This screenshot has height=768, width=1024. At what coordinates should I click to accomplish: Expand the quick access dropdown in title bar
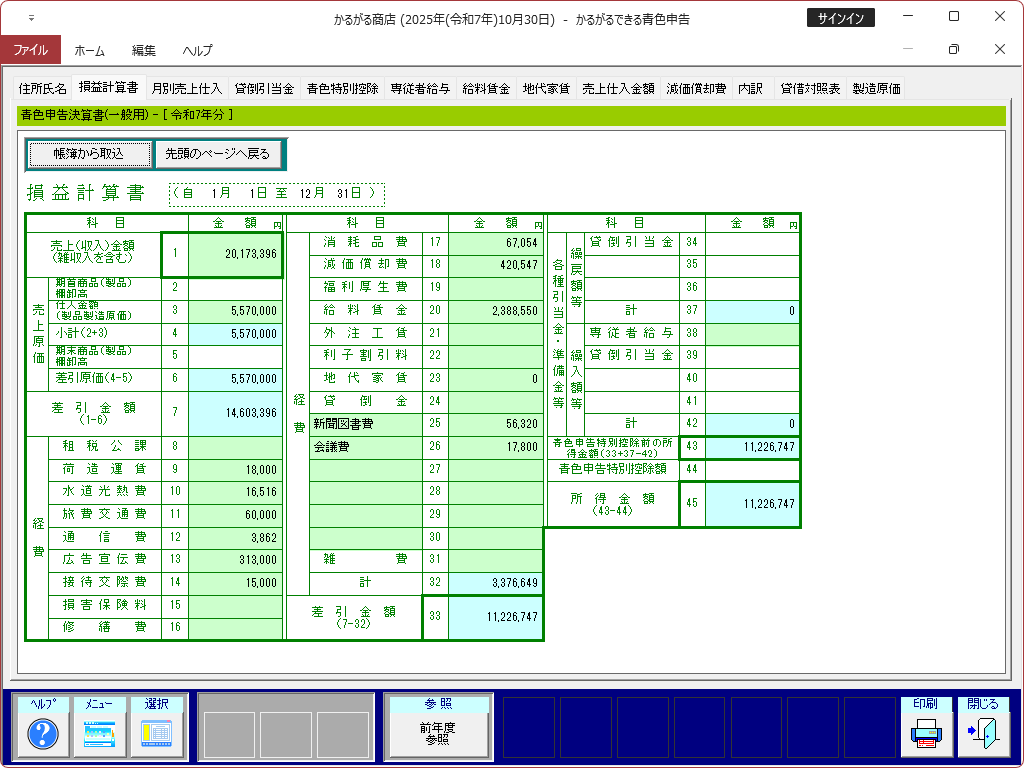pos(30,18)
